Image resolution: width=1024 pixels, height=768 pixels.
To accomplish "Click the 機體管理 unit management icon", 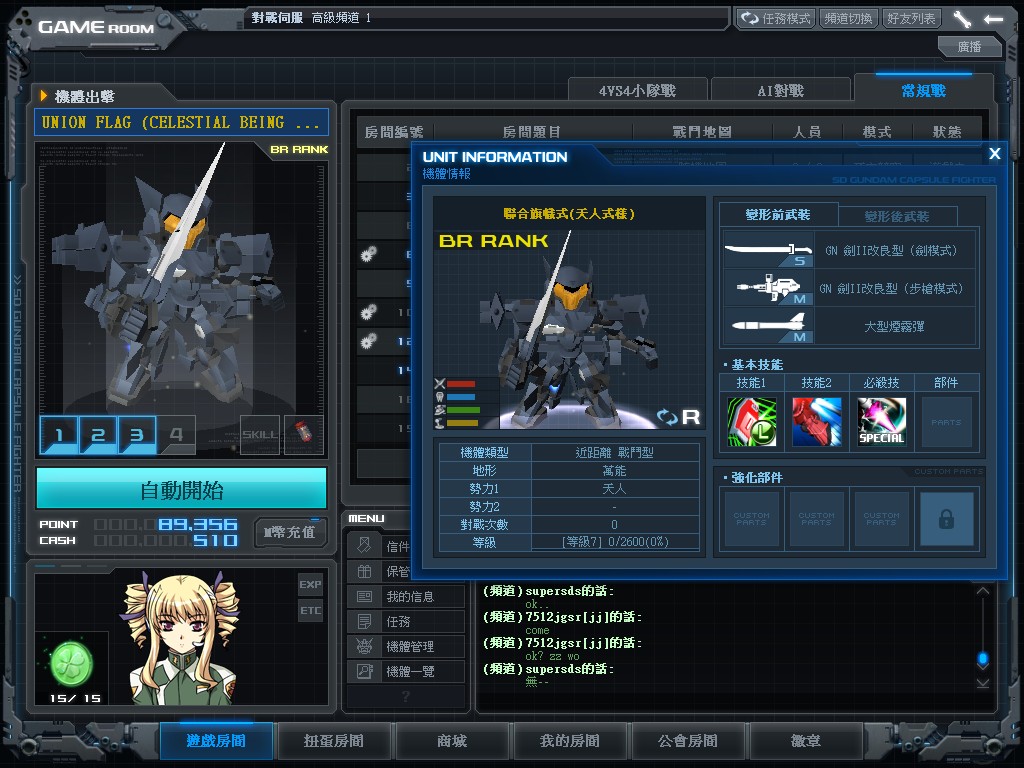I will (x=364, y=646).
